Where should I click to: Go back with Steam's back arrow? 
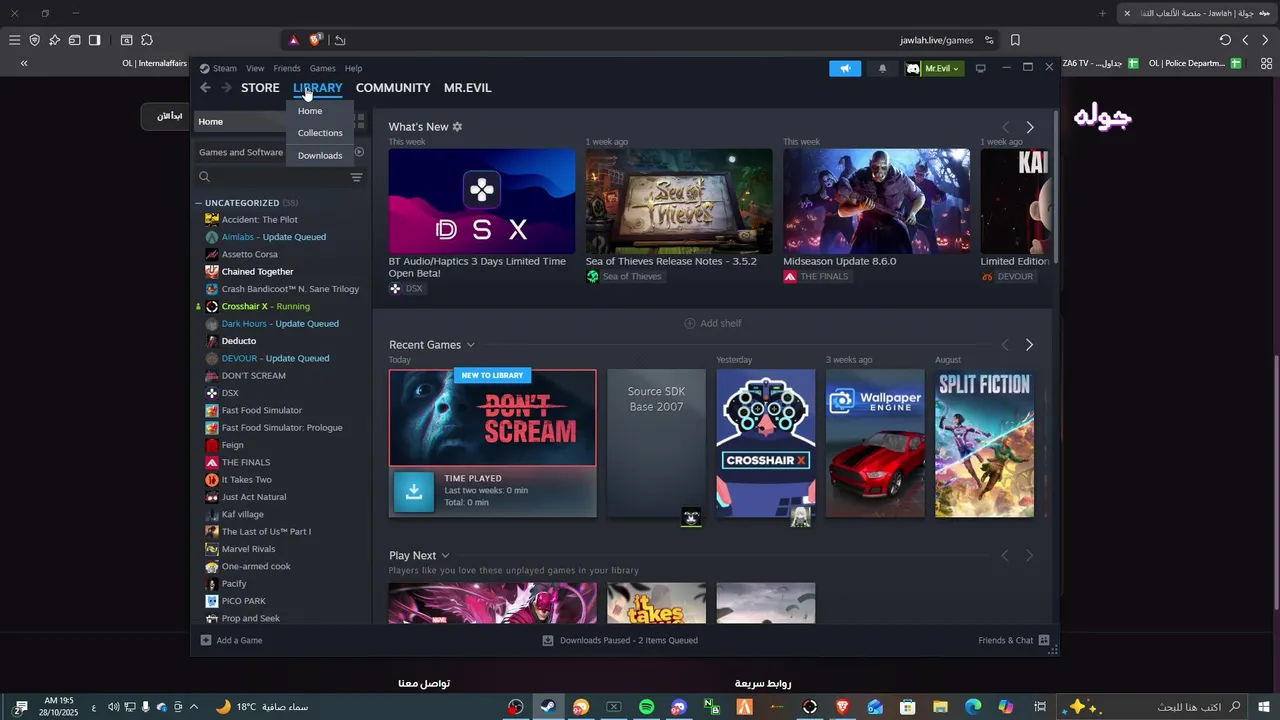pyautogui.click(x=205, y=88)
